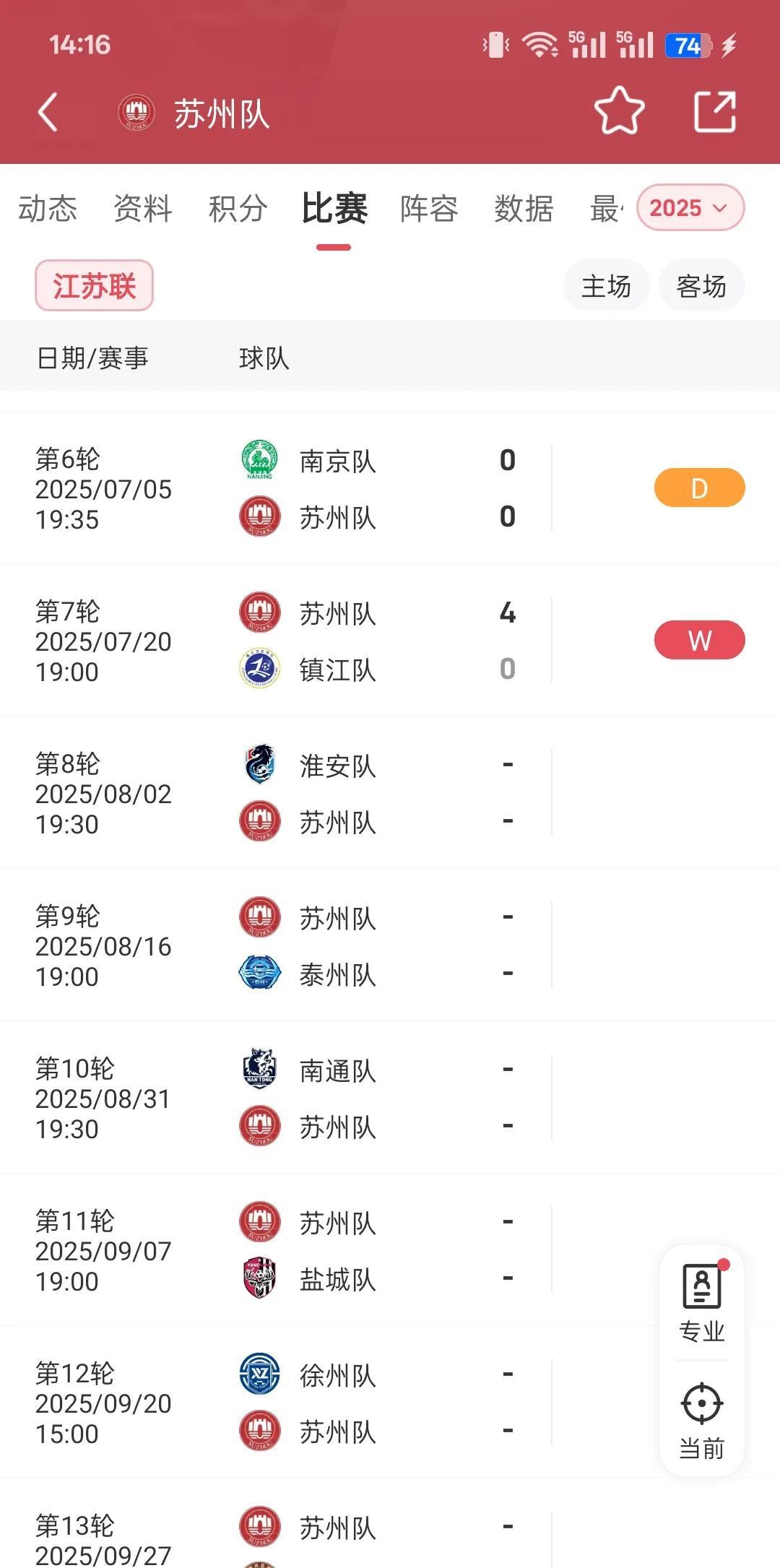Screen dimensions: 780x1568
Task: Tap the Huai'an team logo
Action: [259, 764]
